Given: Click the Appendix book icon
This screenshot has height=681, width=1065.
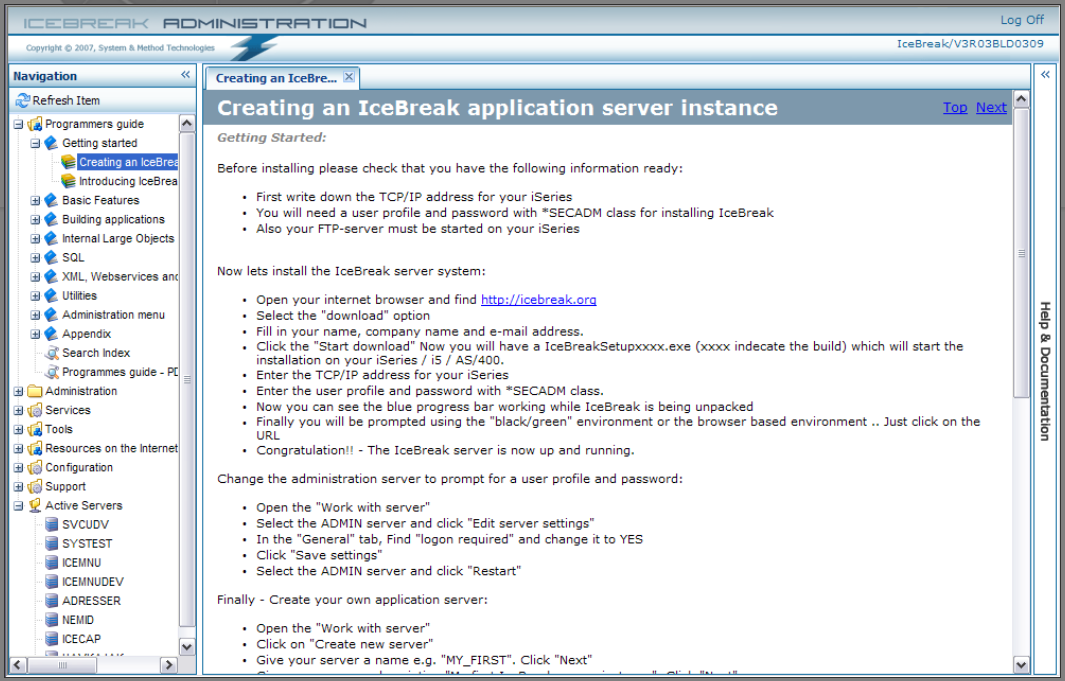Looking at the screenshot, I should [52, 333].
